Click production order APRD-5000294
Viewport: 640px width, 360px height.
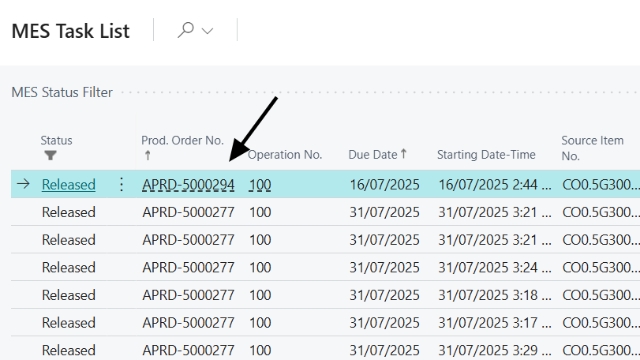point(188,185)
